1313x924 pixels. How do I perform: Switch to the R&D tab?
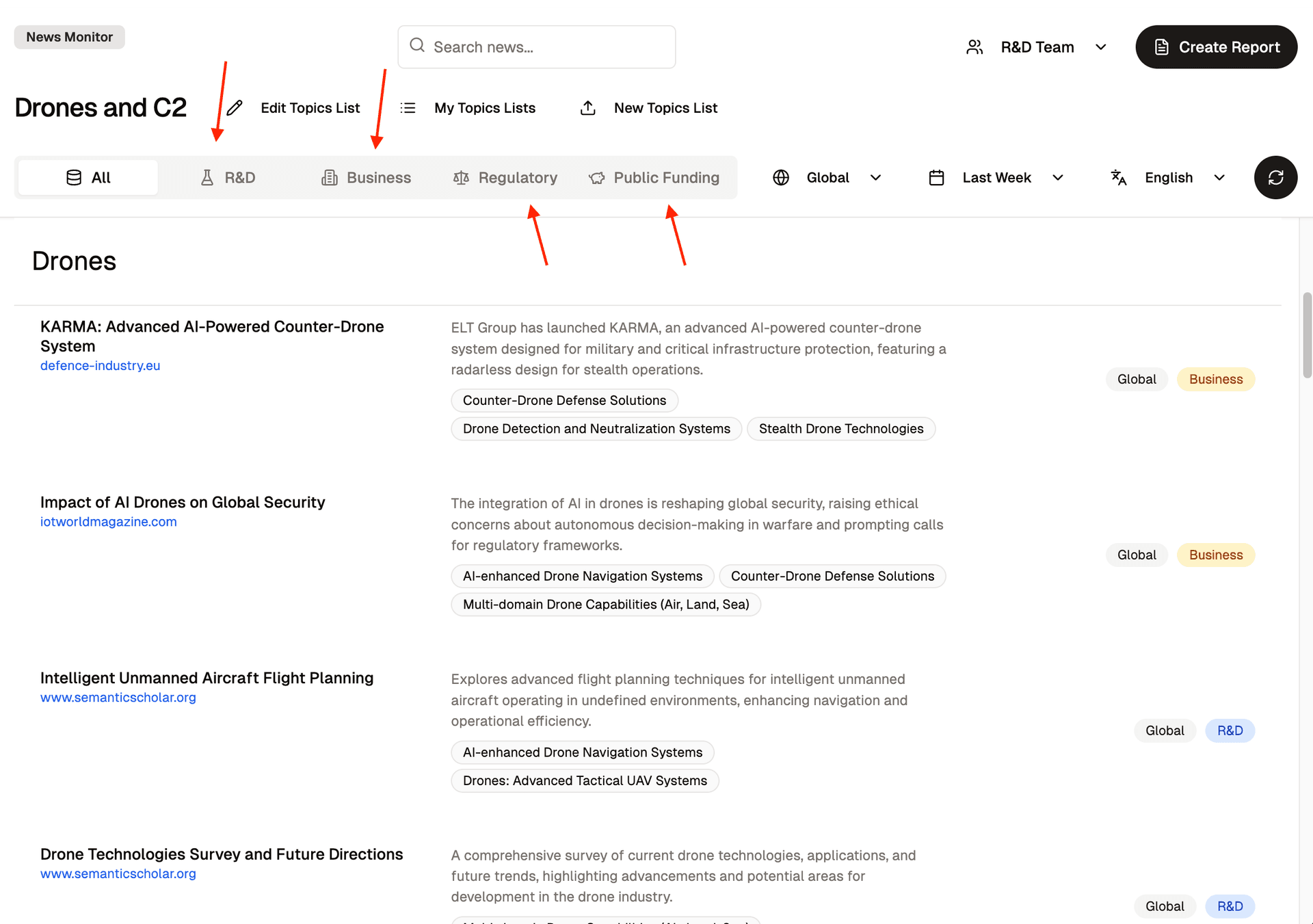228,178
